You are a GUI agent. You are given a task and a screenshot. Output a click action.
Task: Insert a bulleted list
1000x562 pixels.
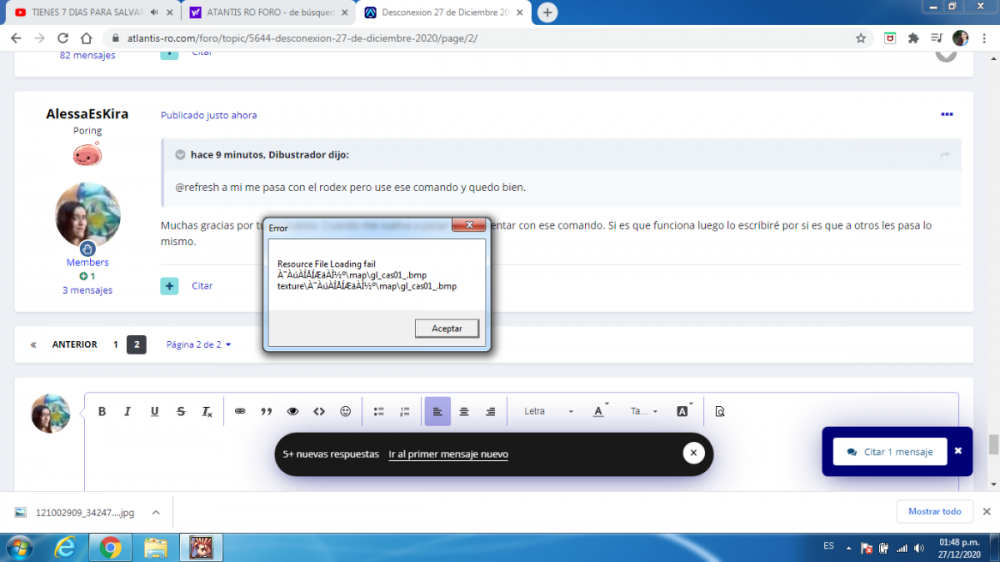pyautogui.click(x=379, y=411)
